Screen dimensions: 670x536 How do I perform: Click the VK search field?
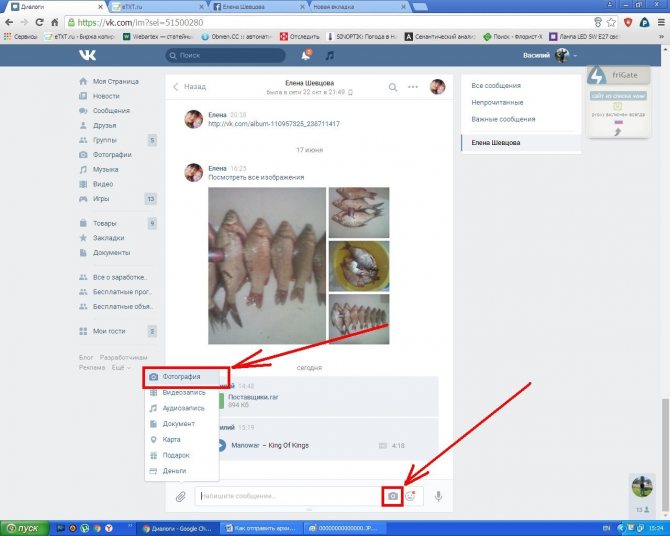(225, 56)
